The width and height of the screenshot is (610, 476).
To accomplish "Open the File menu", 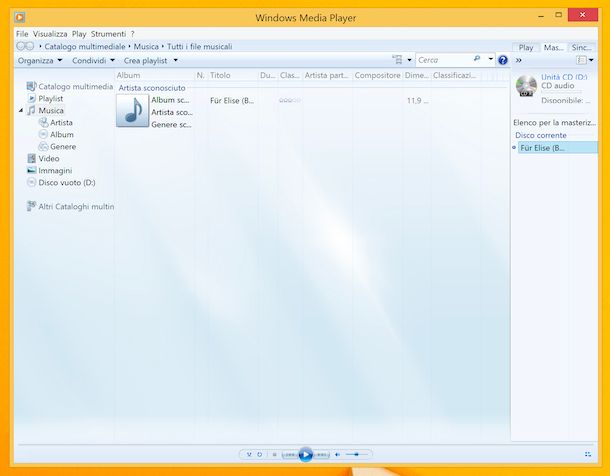I will click(x=22, y=34).
